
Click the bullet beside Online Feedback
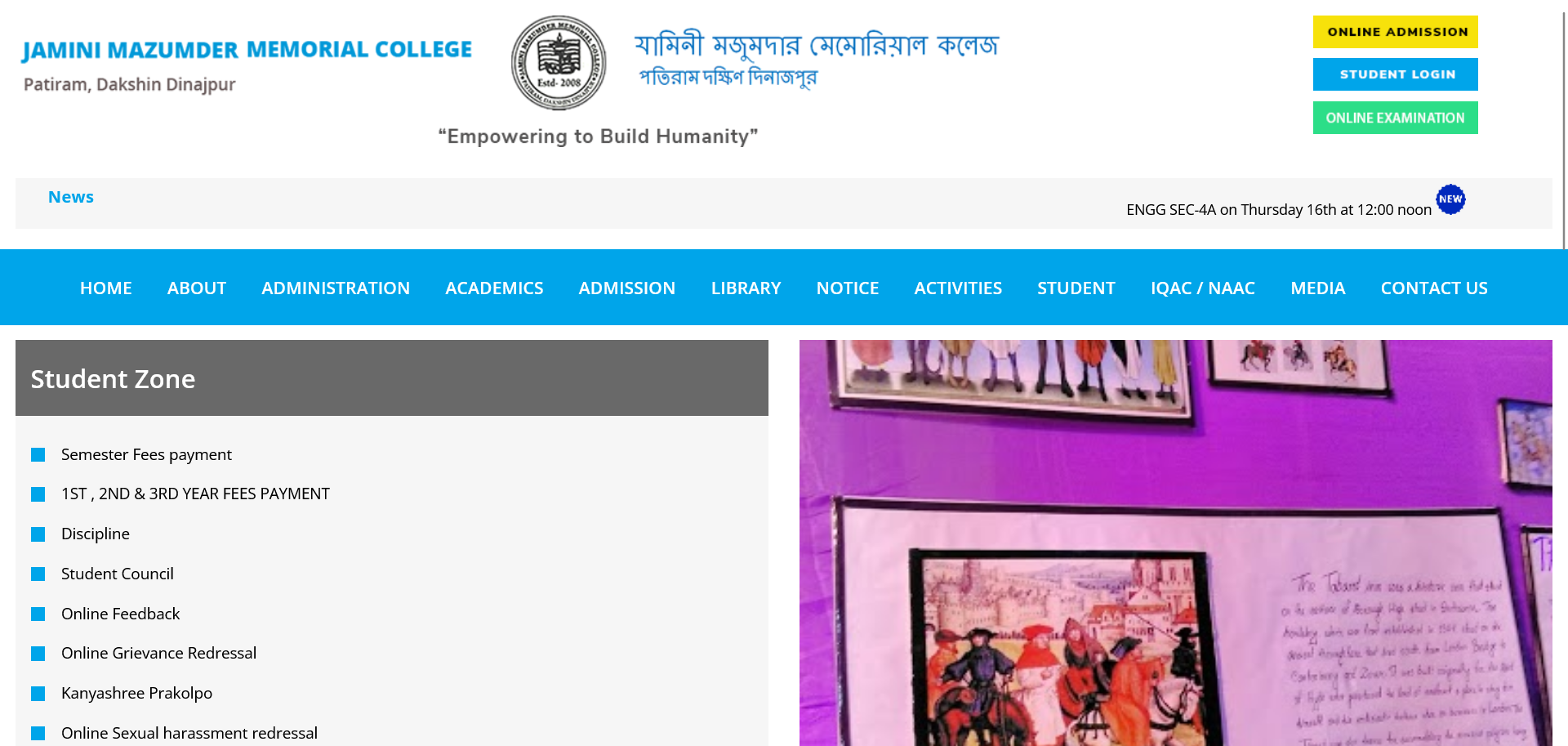coord(38,614)
